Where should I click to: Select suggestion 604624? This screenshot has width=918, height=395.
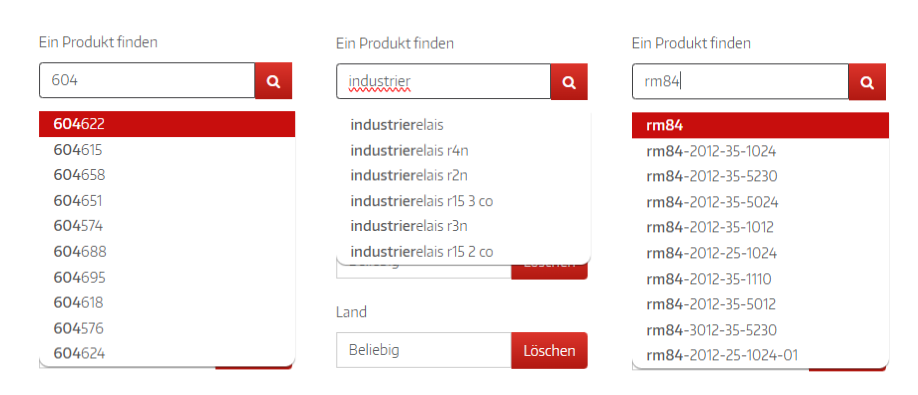pos(167,353)
